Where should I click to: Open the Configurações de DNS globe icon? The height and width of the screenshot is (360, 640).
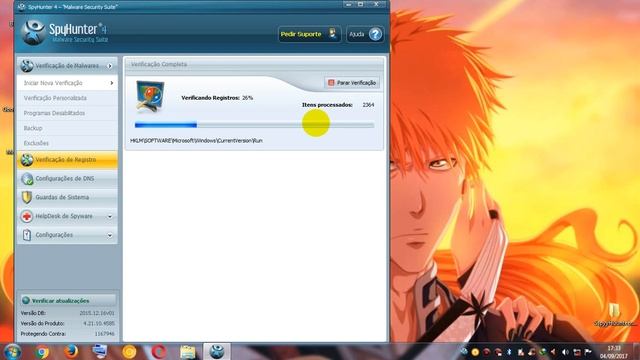pos(27,179)
